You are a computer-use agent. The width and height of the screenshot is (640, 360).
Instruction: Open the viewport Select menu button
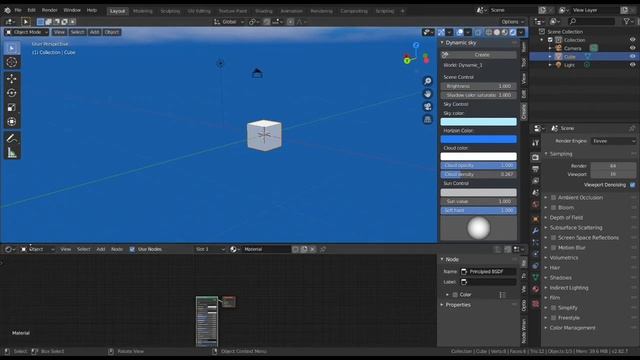point(77,32)
